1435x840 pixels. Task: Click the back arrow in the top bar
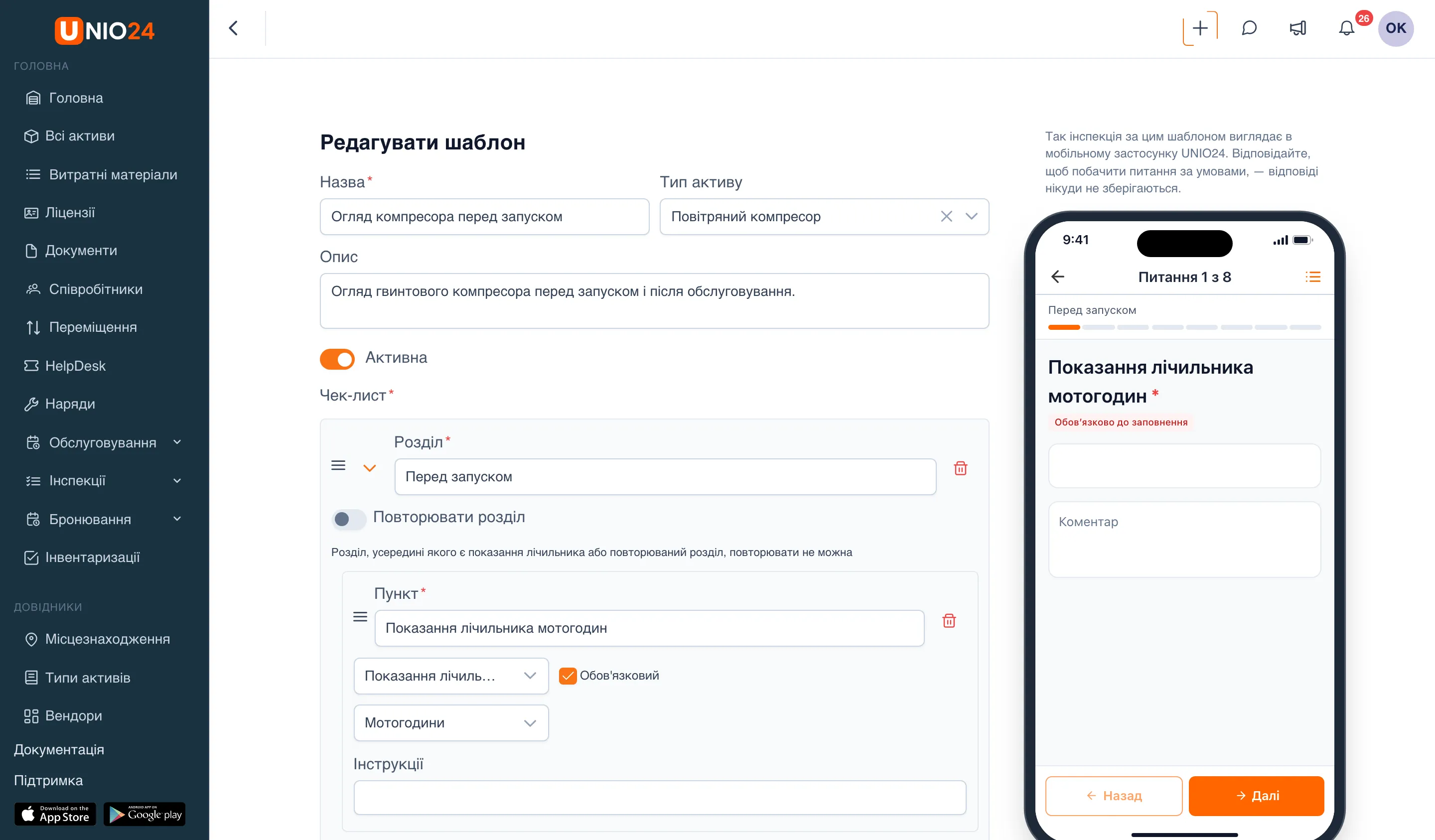[x=234, y=28]
